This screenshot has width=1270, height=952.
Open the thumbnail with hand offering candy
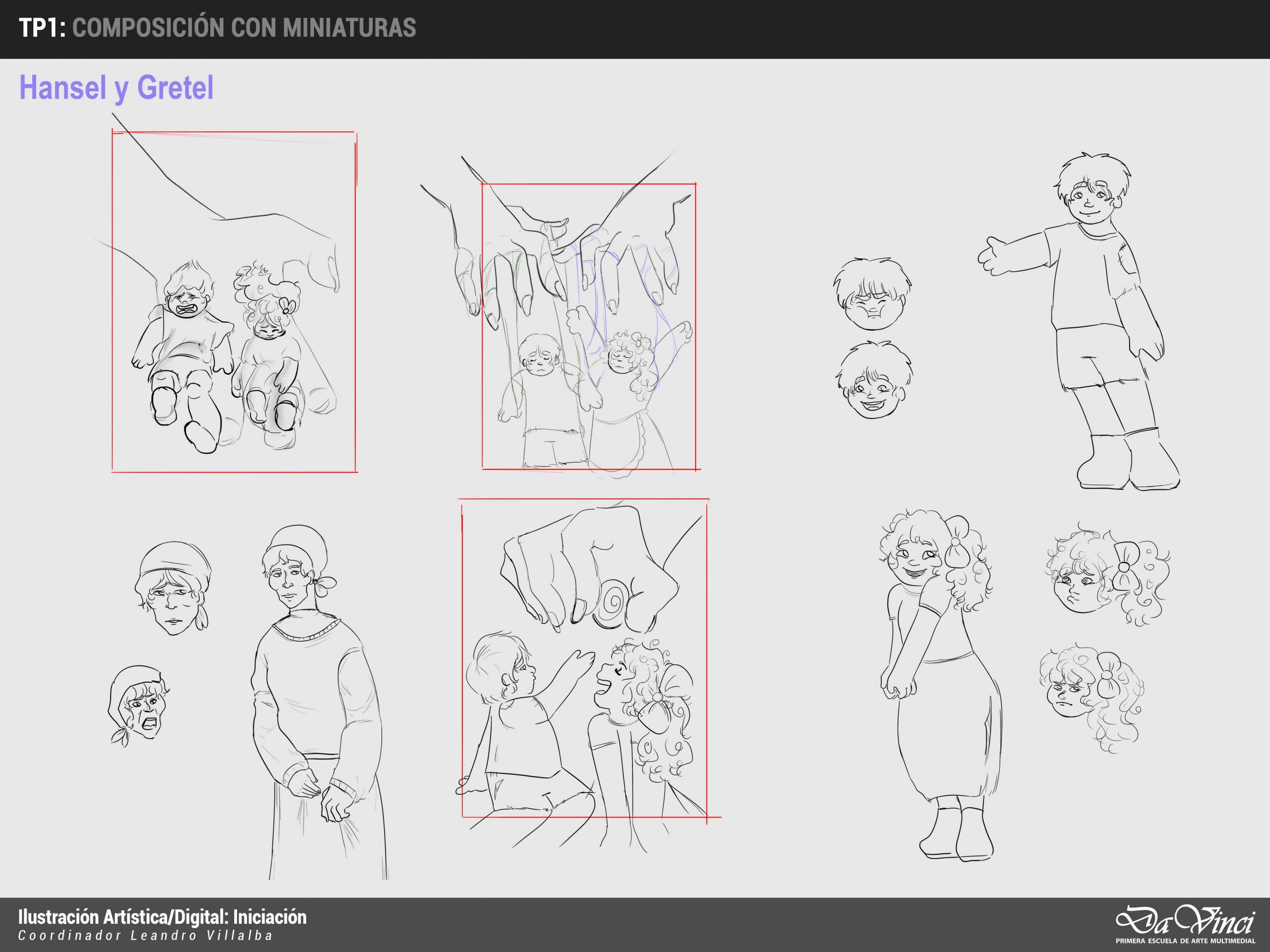(584, 658)
